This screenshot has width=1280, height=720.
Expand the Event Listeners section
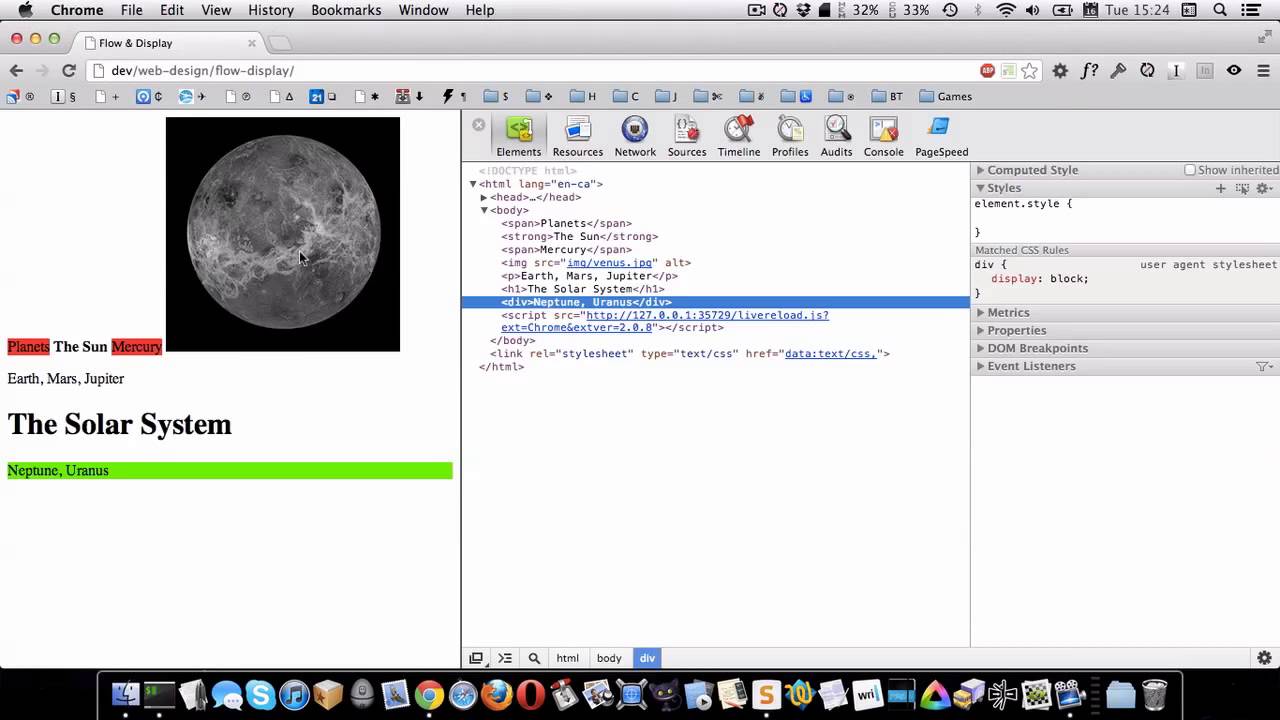coord(981,366)
